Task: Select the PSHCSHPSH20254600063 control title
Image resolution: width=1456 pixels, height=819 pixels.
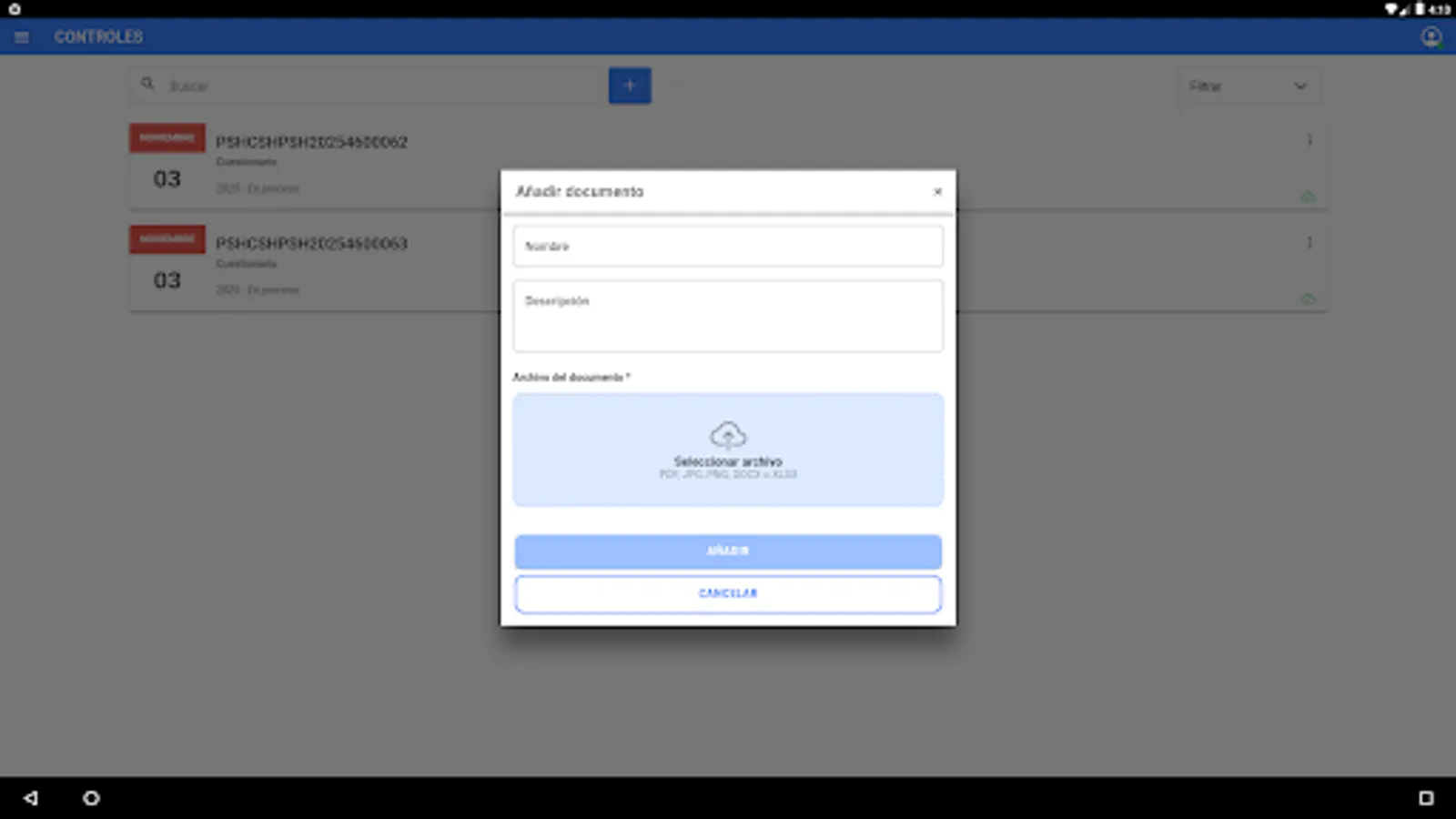Action: coord(311,244)
